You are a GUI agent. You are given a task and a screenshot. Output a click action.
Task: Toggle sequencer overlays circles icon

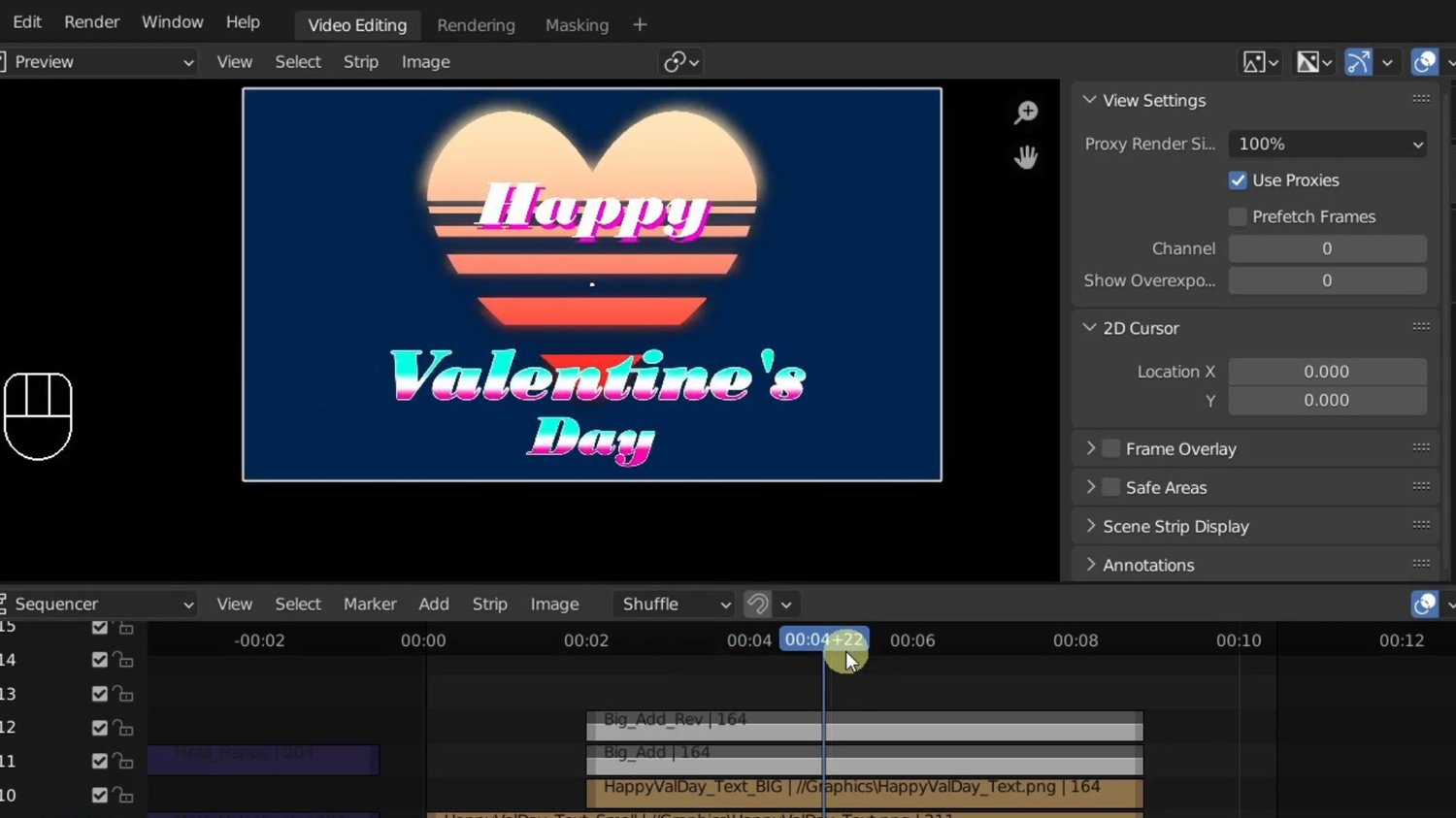point(1424,604)
